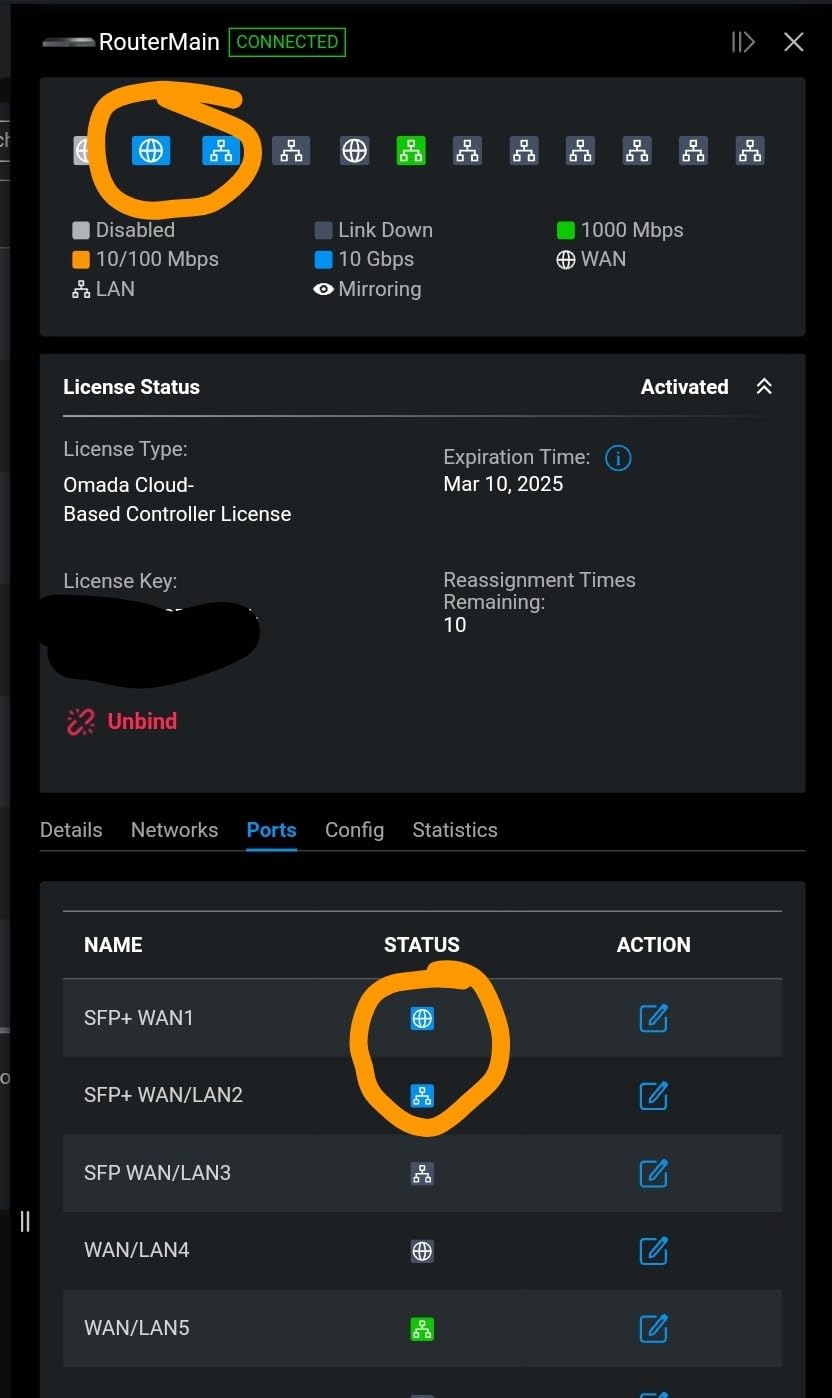Edit the SFP WAN/LAN3 port
This screenshot has width=832, height=1398.
pos(653,1173)
